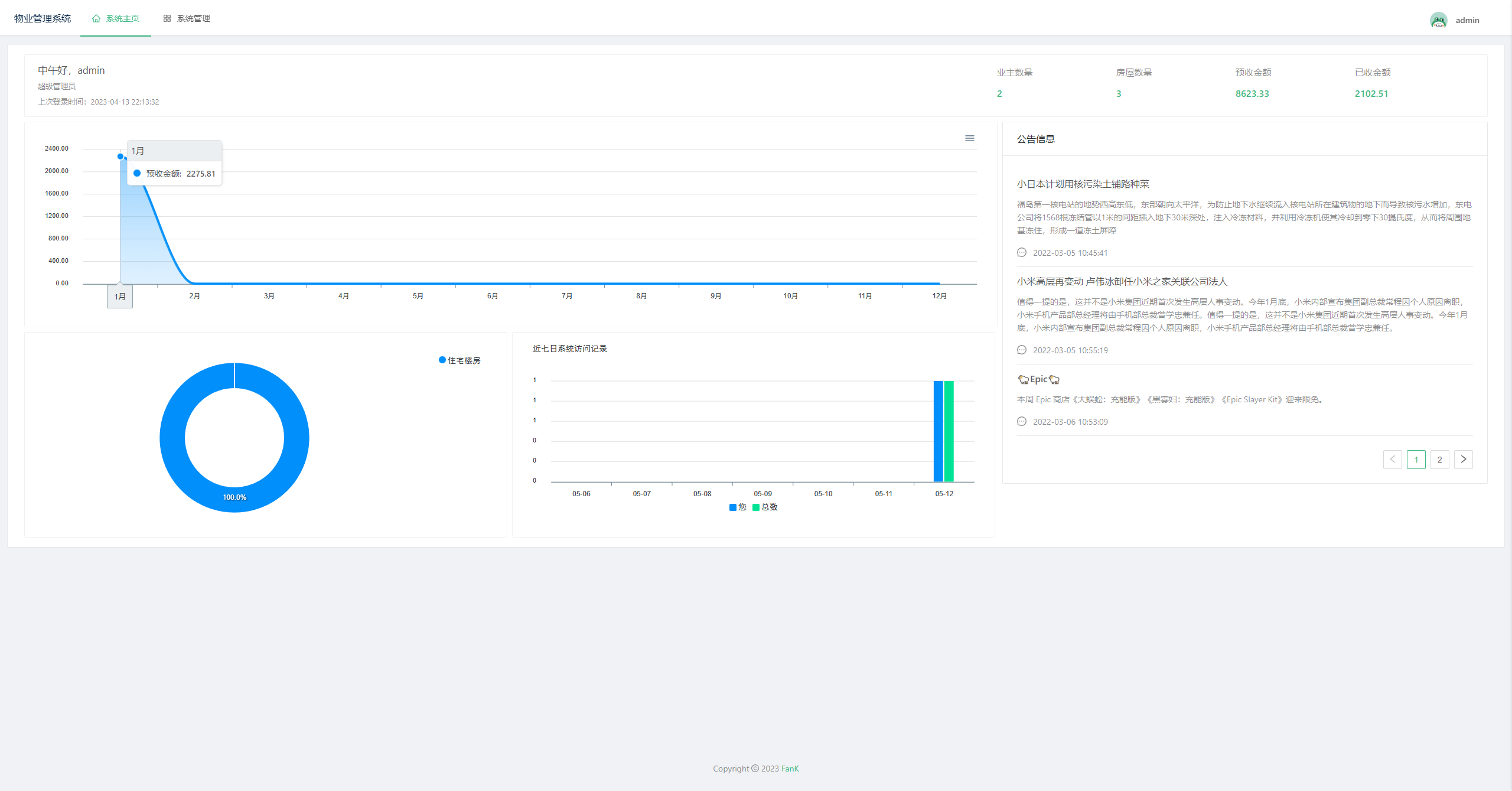Click comment icon beside 2022-03-05 10:45:41

tap(1022, 253)
